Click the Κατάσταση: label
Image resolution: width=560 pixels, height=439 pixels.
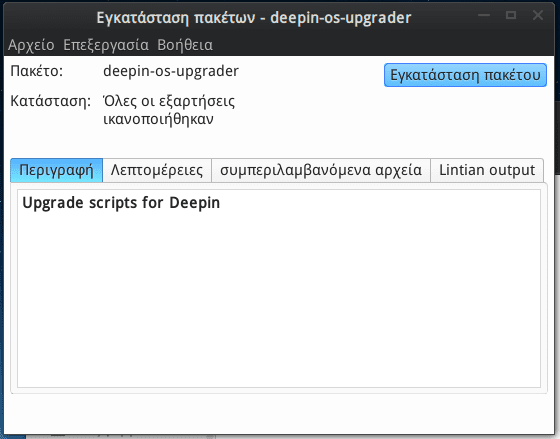pyautogui.click(x=50, y=101)
